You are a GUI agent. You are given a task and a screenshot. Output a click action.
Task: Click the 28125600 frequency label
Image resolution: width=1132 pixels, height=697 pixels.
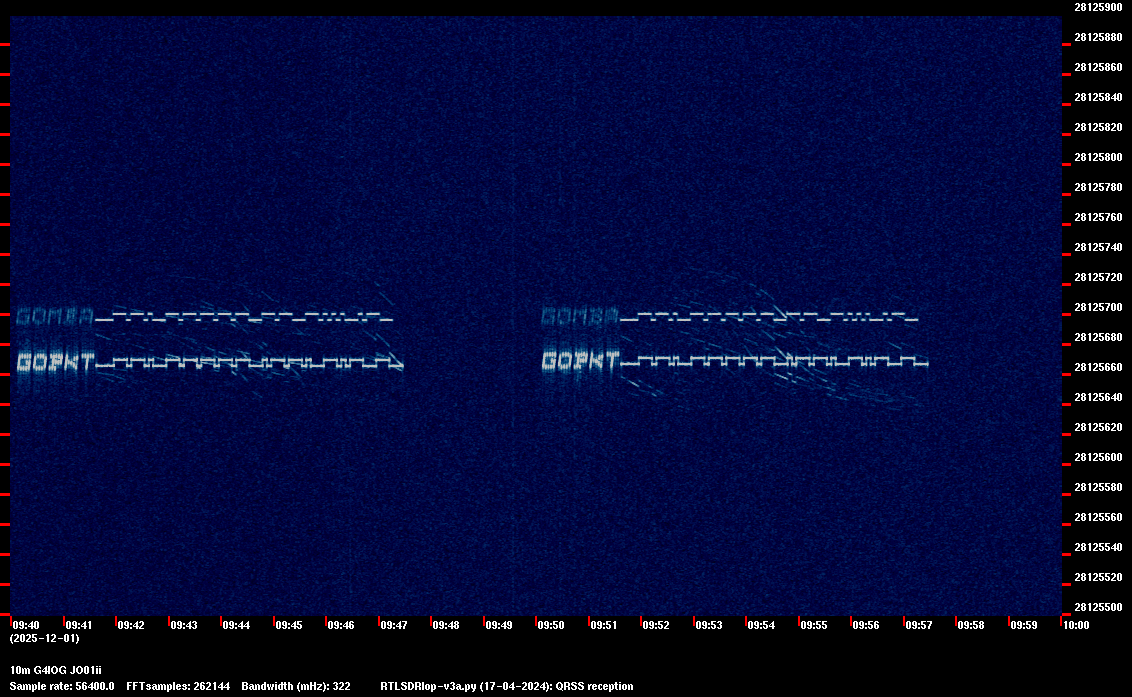point(1099,457)
